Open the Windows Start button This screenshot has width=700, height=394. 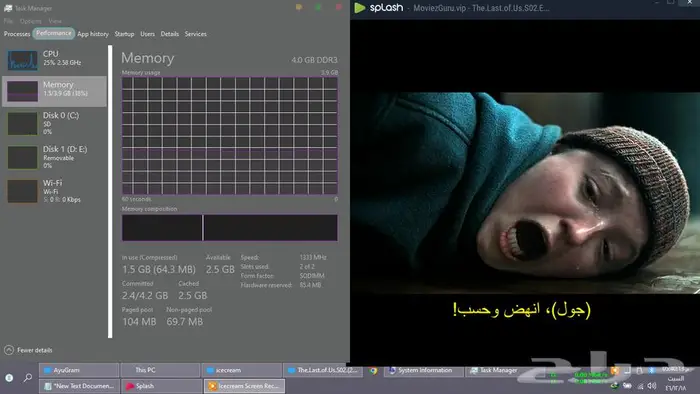pyautogui.click(x=9, y=378)
